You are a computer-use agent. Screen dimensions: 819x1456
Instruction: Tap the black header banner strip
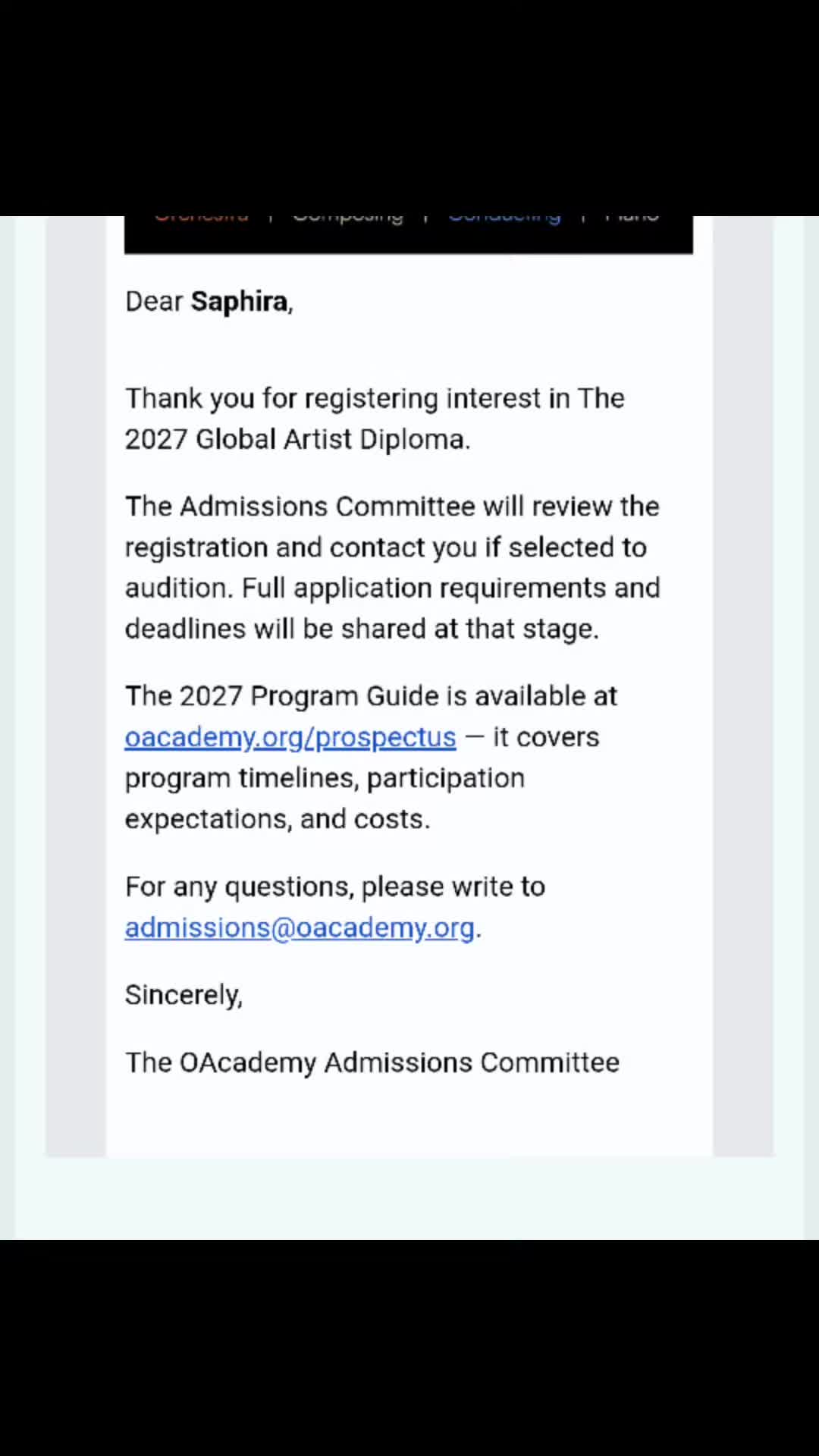point(409,234)
